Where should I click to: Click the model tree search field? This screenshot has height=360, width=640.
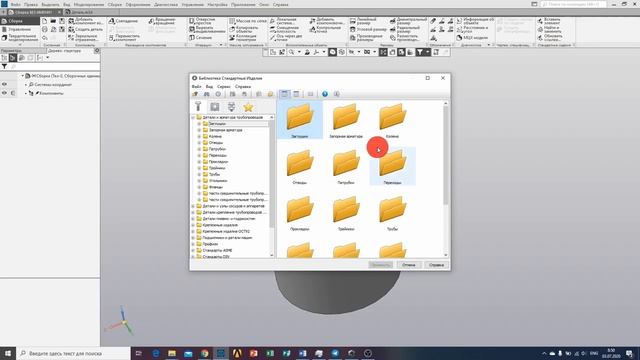click(x=54, y=67)
